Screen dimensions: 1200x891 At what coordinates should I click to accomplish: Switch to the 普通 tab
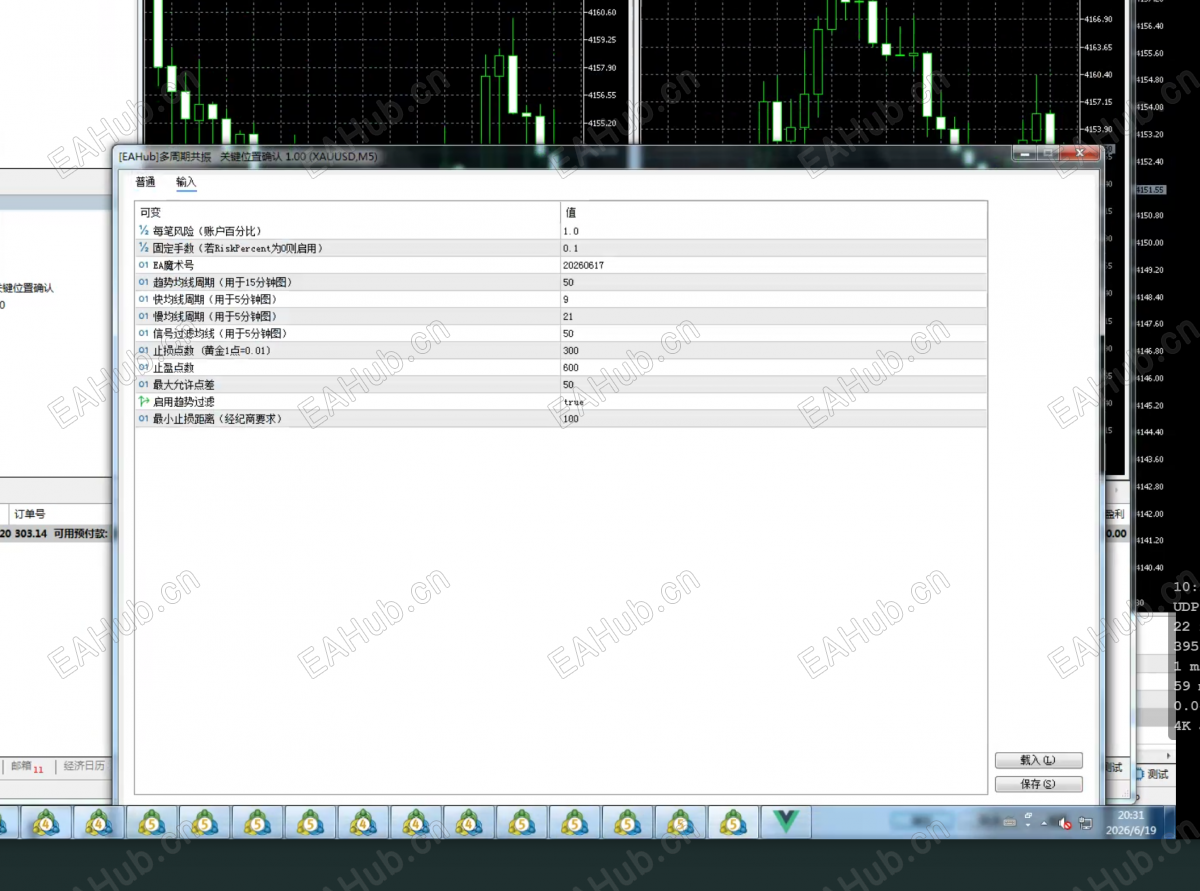tap(145, 182)
